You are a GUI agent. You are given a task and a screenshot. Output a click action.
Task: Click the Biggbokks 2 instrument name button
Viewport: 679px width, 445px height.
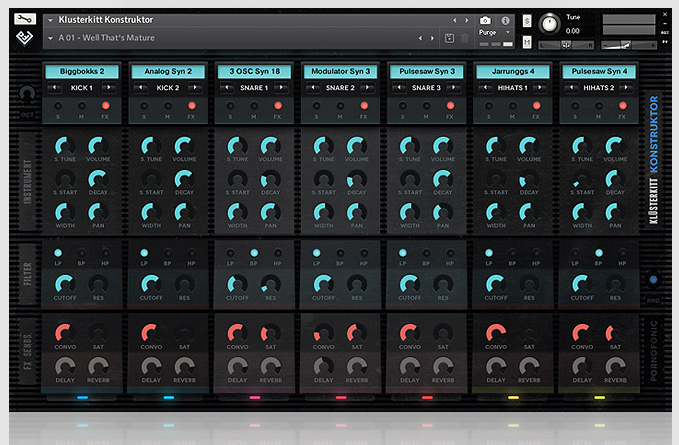tap(82, 71)
